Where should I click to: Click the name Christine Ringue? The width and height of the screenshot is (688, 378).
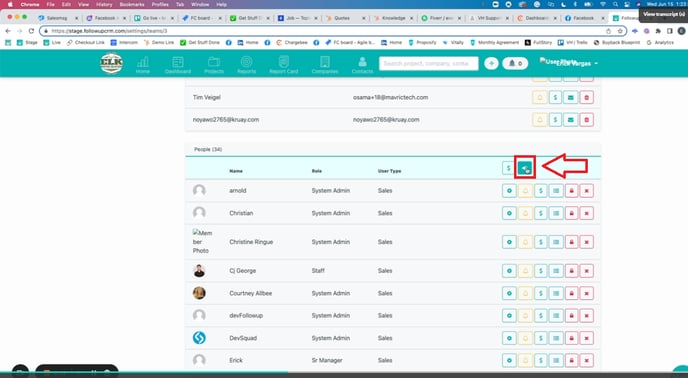coord(251,242)
